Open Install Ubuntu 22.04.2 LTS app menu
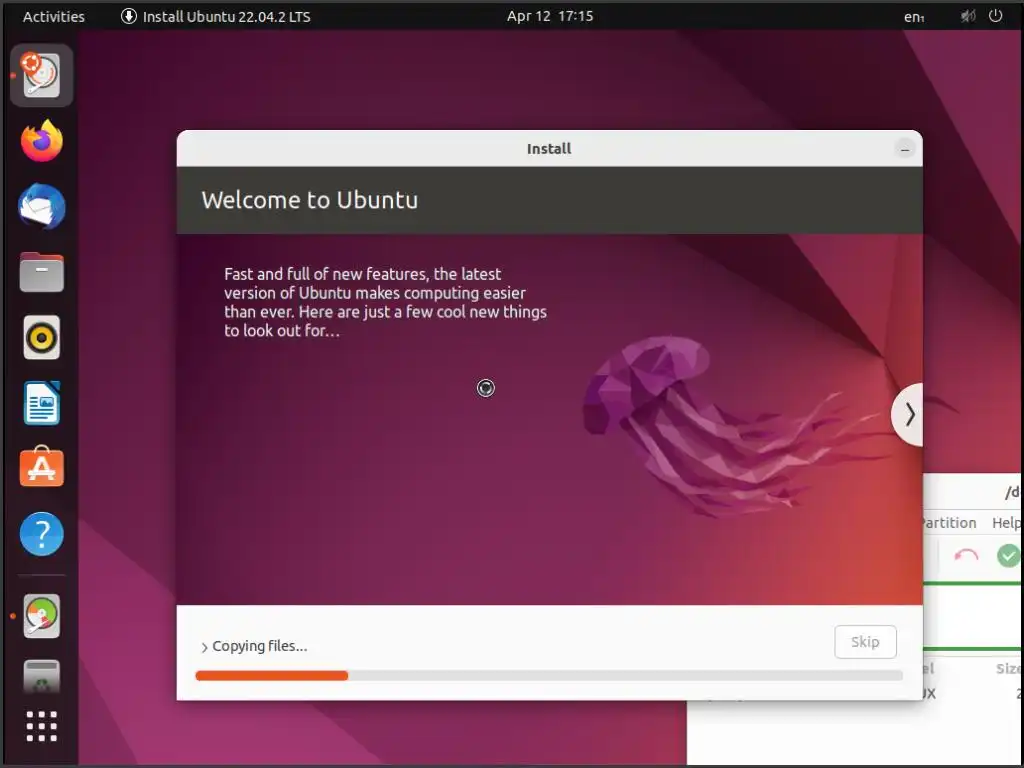Image resolution: width=1024 pixels, height=768 pixels. 216,16
